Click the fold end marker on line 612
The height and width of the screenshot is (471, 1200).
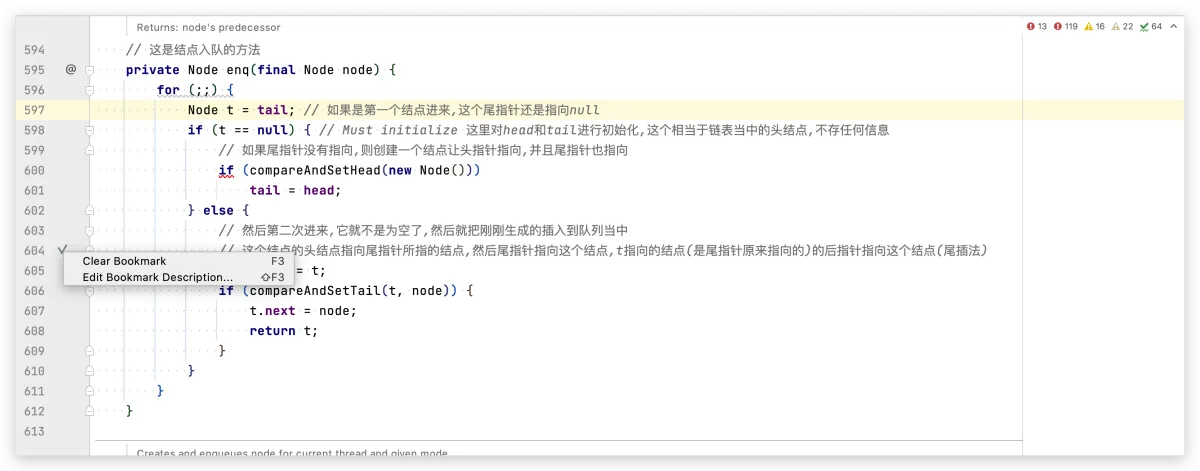(x=89, y=410)
